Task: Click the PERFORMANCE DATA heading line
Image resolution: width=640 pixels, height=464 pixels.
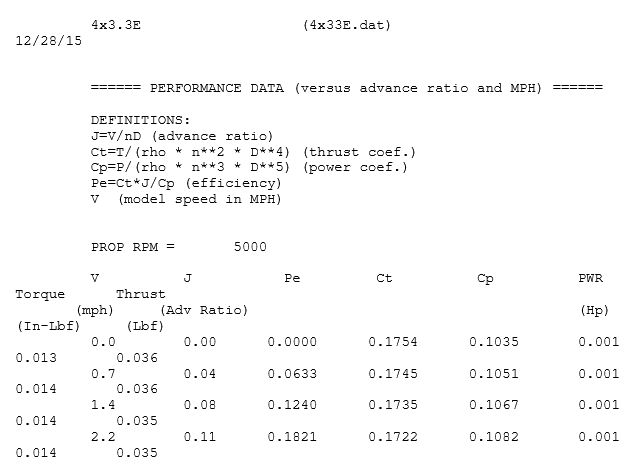Action: [347, 88]
